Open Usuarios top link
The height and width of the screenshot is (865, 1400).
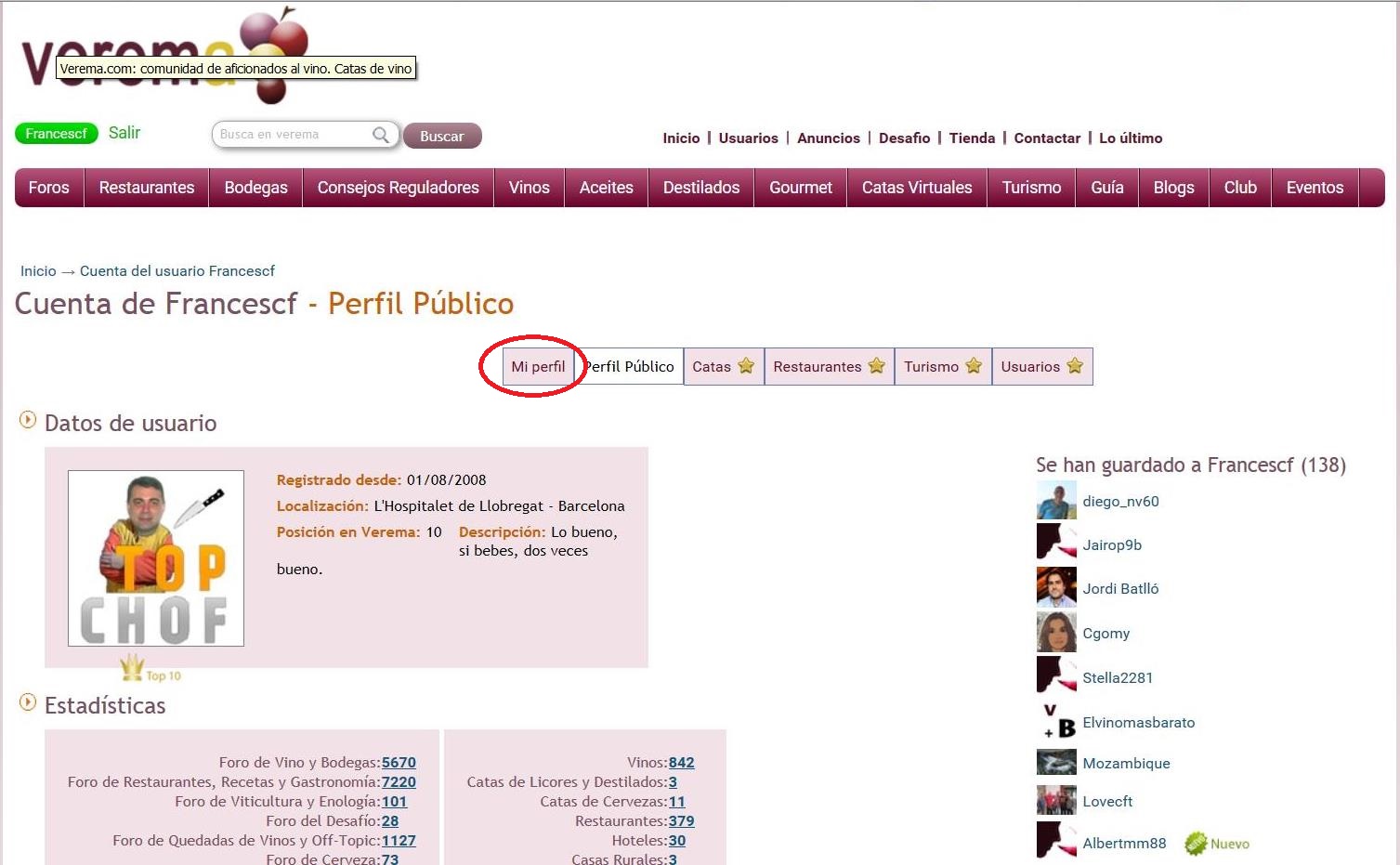[x=749, y=138]
